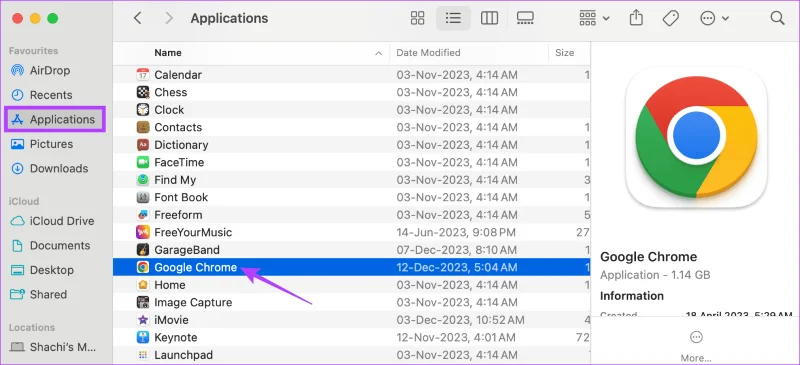
Task: Select the Calendar app icon
Action: click(143, 75)
